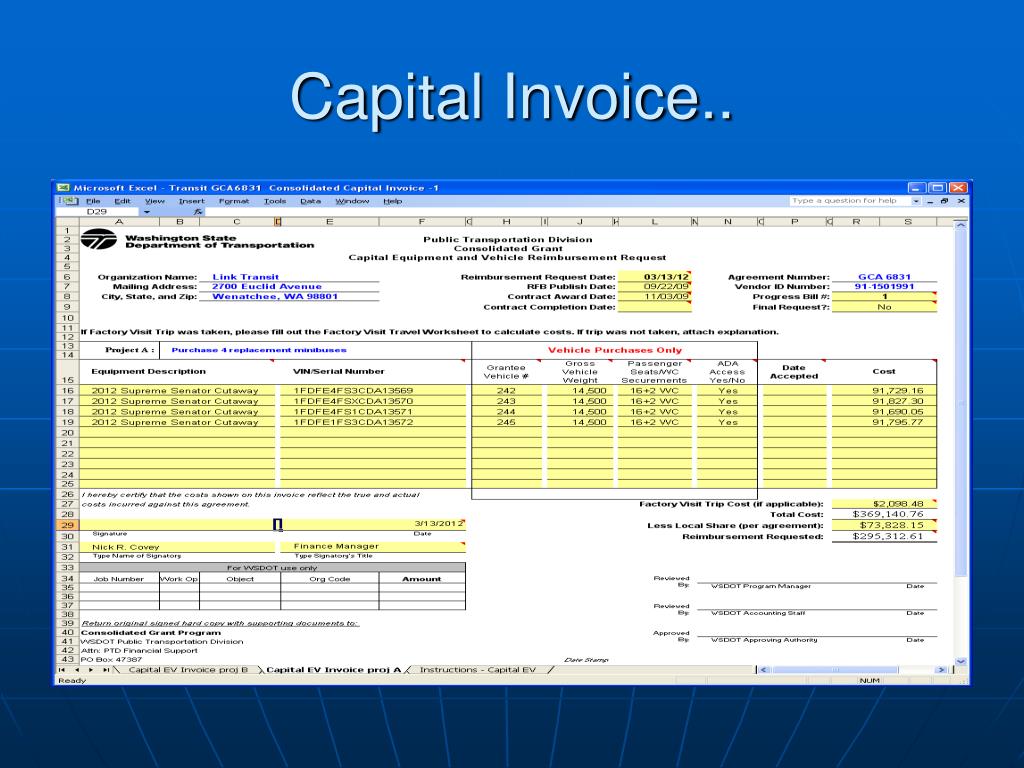Open the Window menu
1024x768 pixels.
[x=352, y=201]
